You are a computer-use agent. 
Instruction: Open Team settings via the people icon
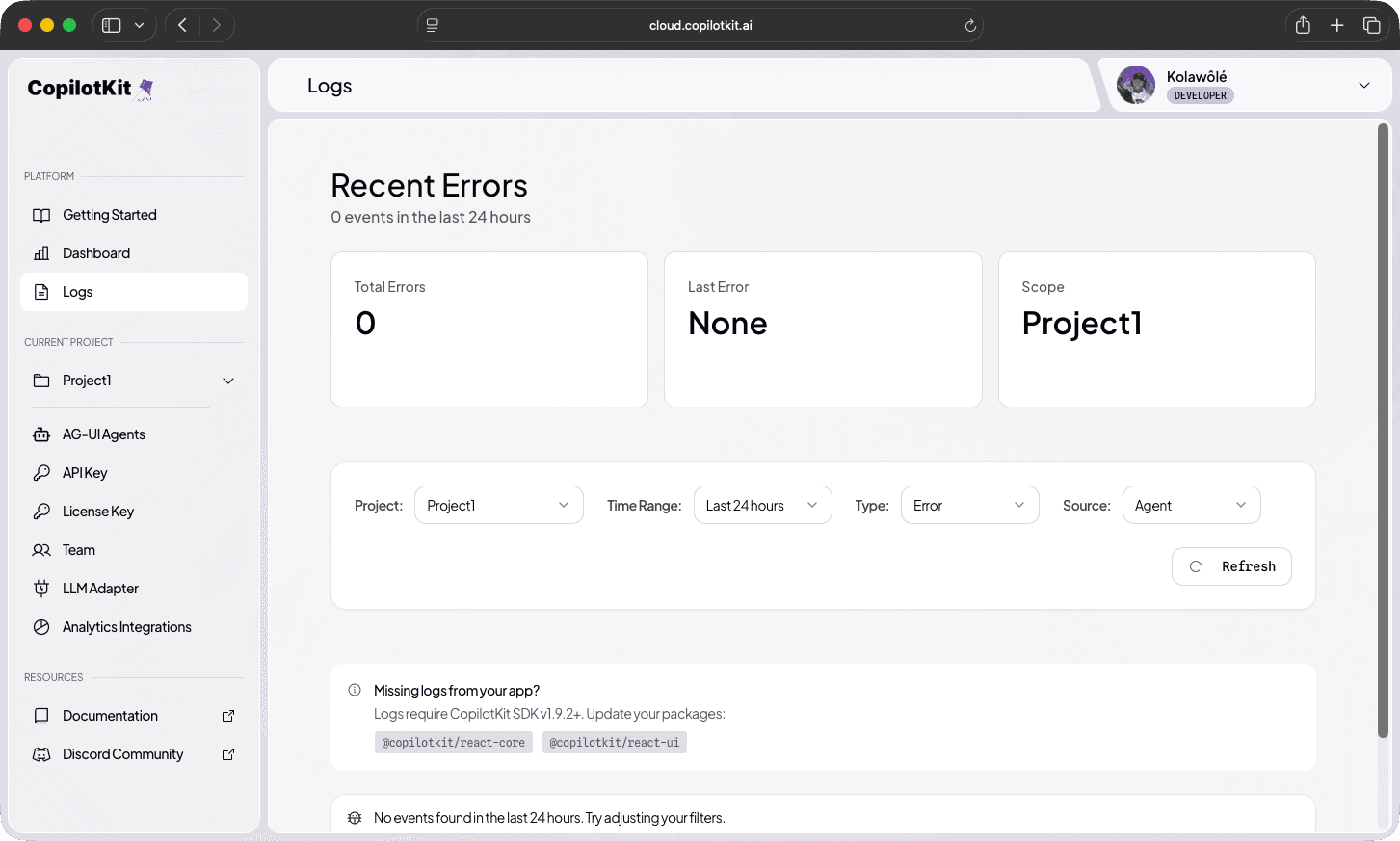coord(41,549)
